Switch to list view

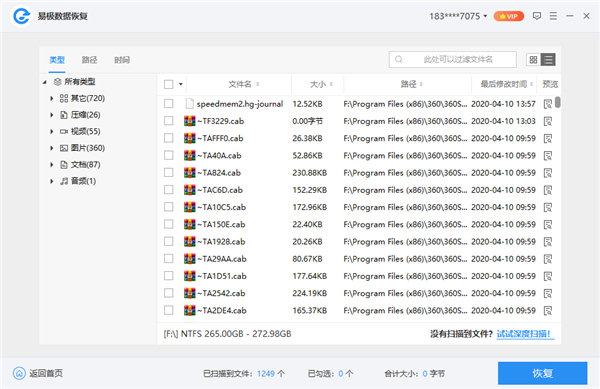click(x=548, y=60)
